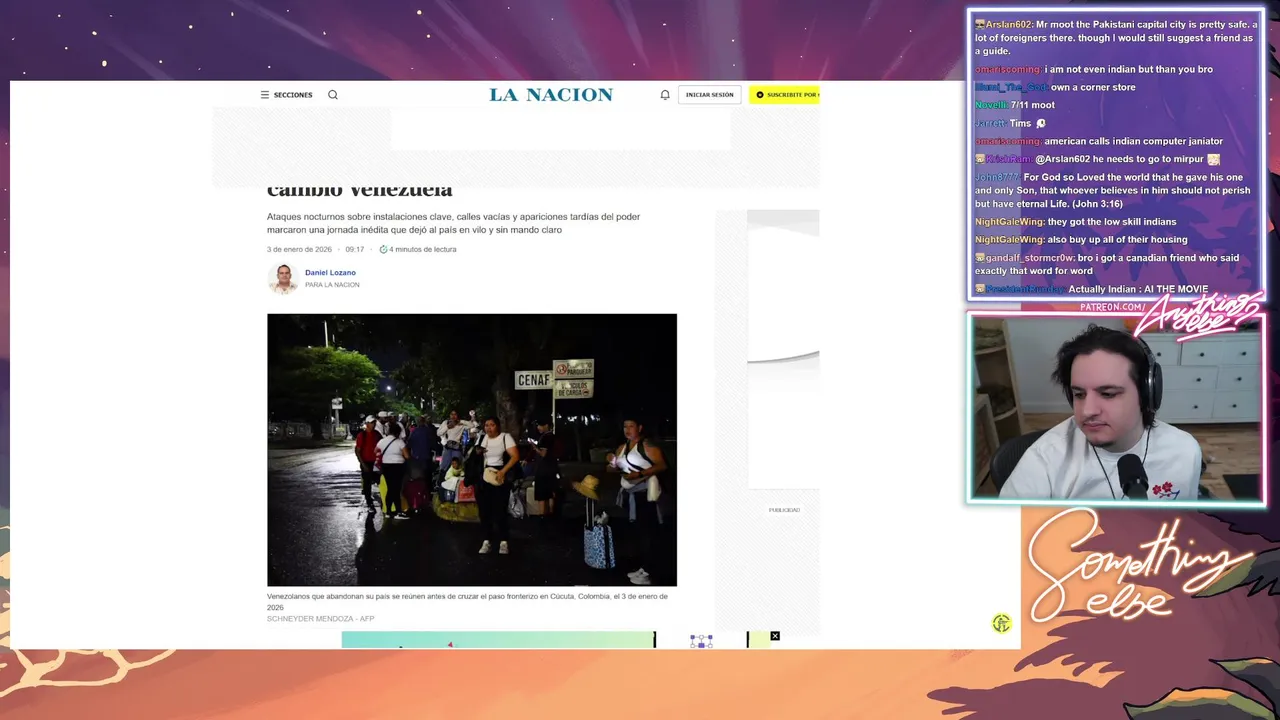Screen dimensions: 1280x720
Task: Click the PUBLICIDAD label under side ad
Action: (x=784, y=510)
